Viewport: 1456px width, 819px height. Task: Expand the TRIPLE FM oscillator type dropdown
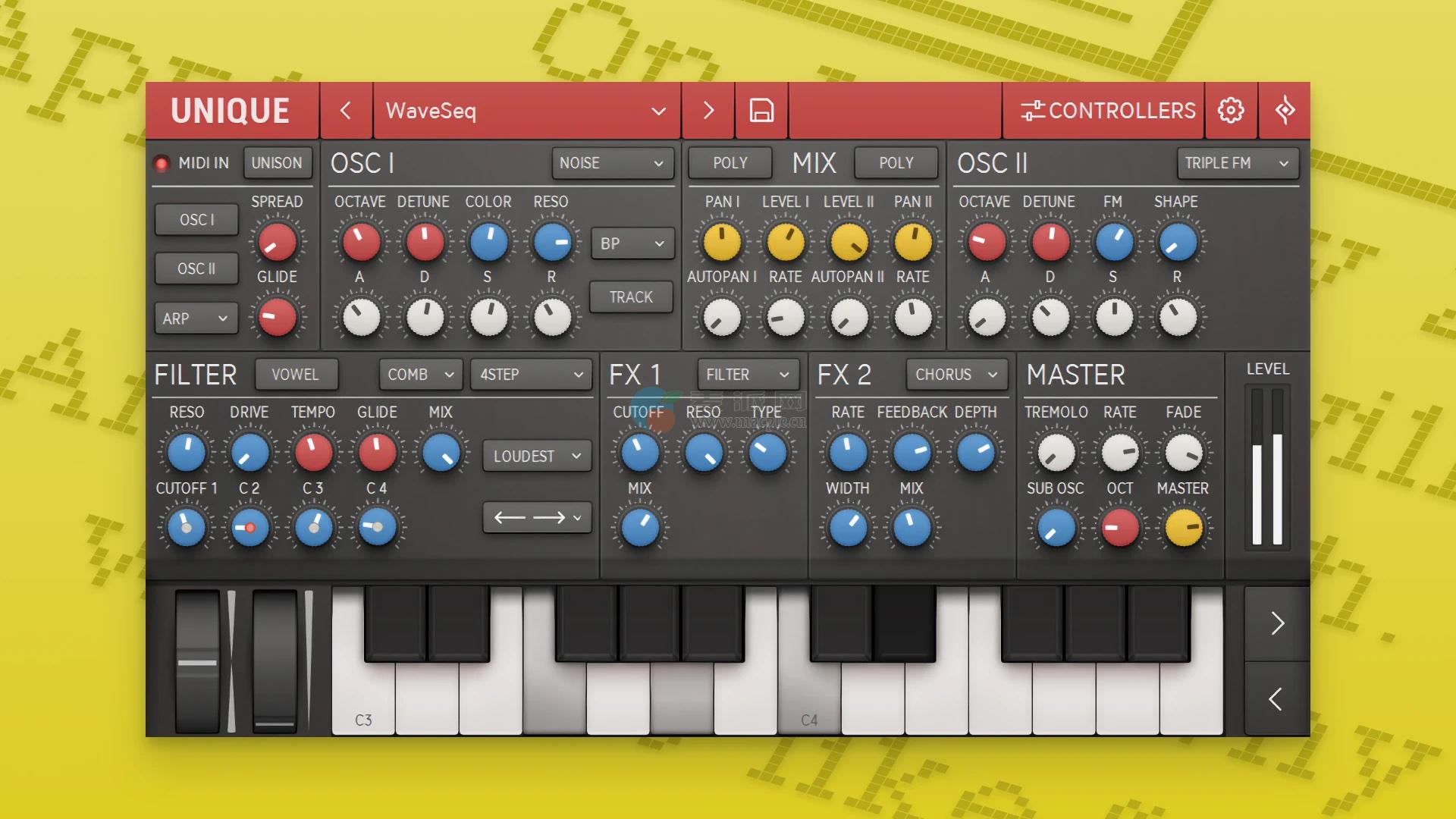1237,163
